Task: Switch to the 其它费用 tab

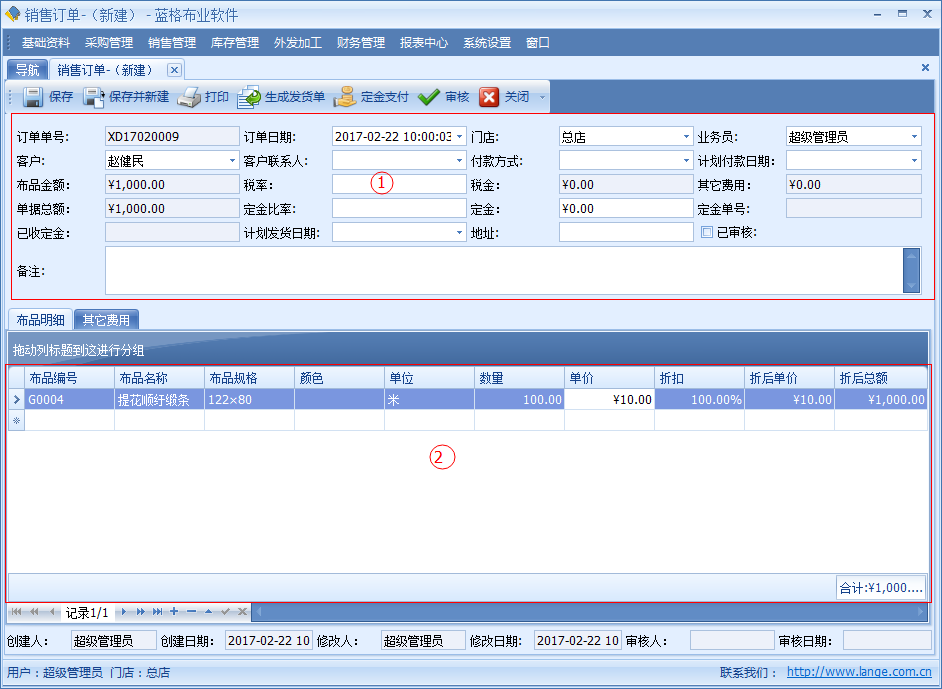Action: [106, 320]
